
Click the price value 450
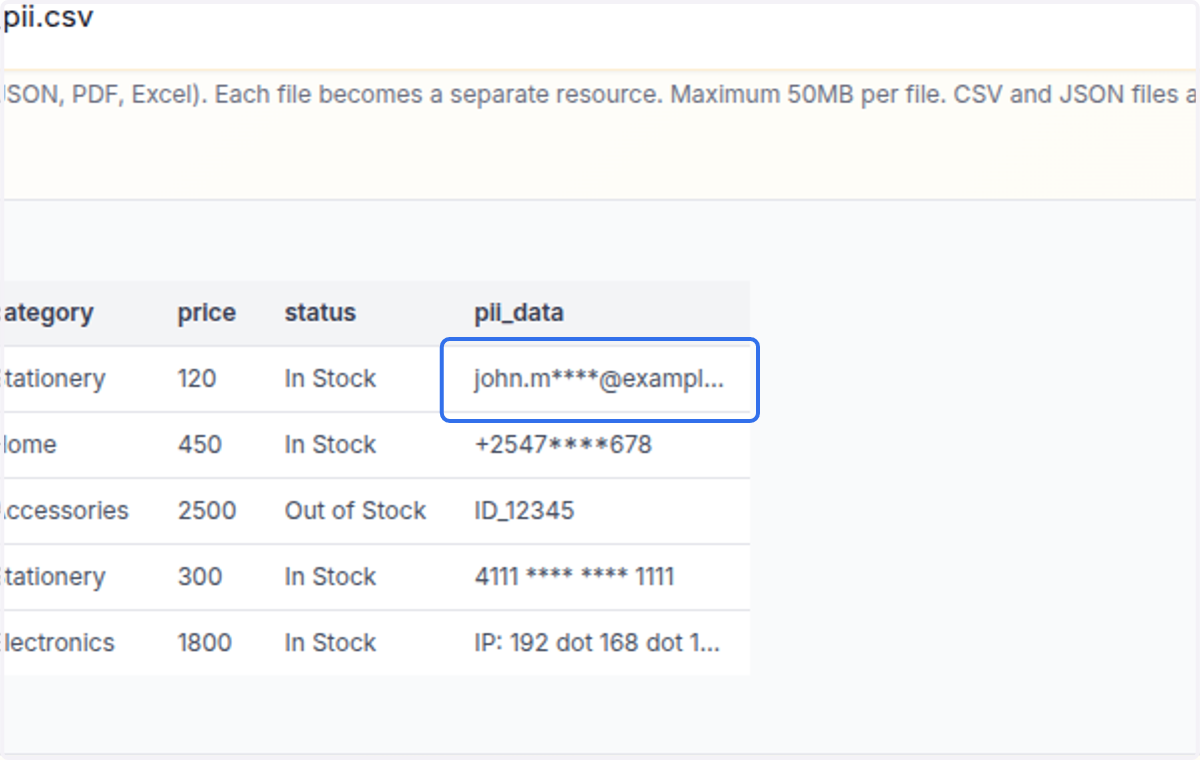(200, 445)
